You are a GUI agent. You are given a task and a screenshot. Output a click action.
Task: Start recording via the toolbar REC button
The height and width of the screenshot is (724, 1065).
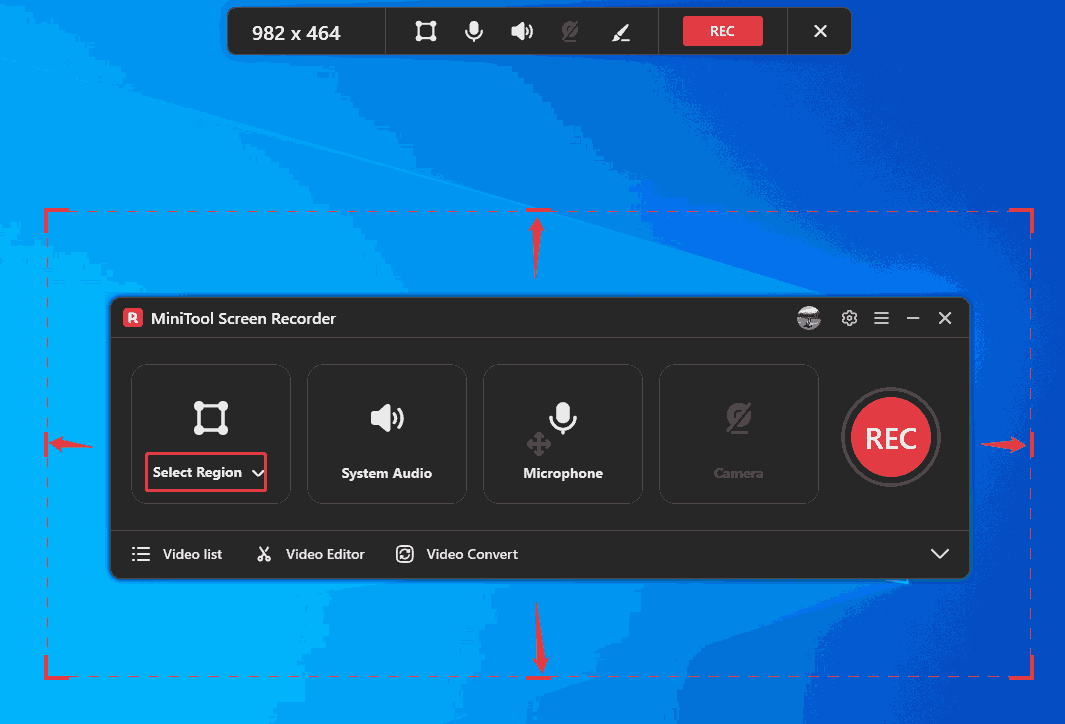pos(722,31)
